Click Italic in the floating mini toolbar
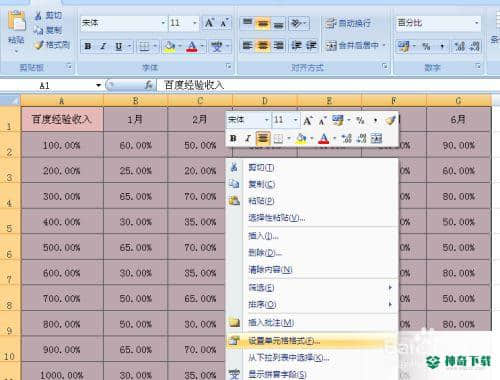The height and width of the screenshot is (380, 500). coord(248,138)
